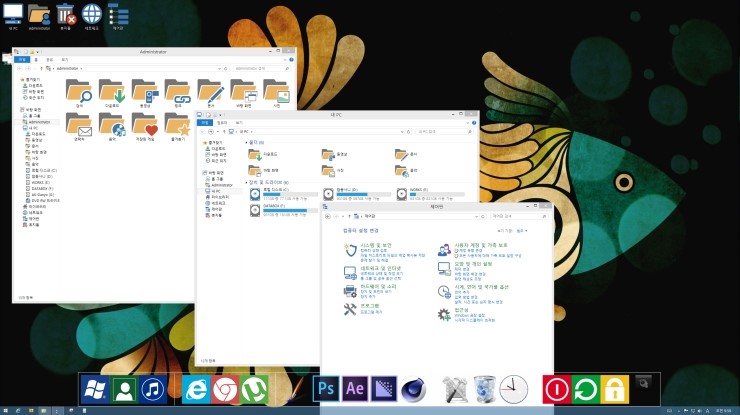
Task: Select the Searches folder with magnifier in Administrator window
Action: click(79, 93)
